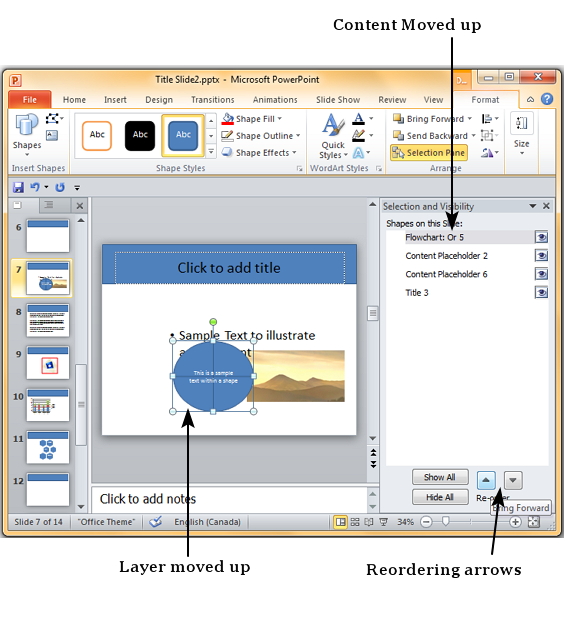Open Customize Quick Access Toolbar dropdown
The image size is (565, 620).
coord(77,187)
